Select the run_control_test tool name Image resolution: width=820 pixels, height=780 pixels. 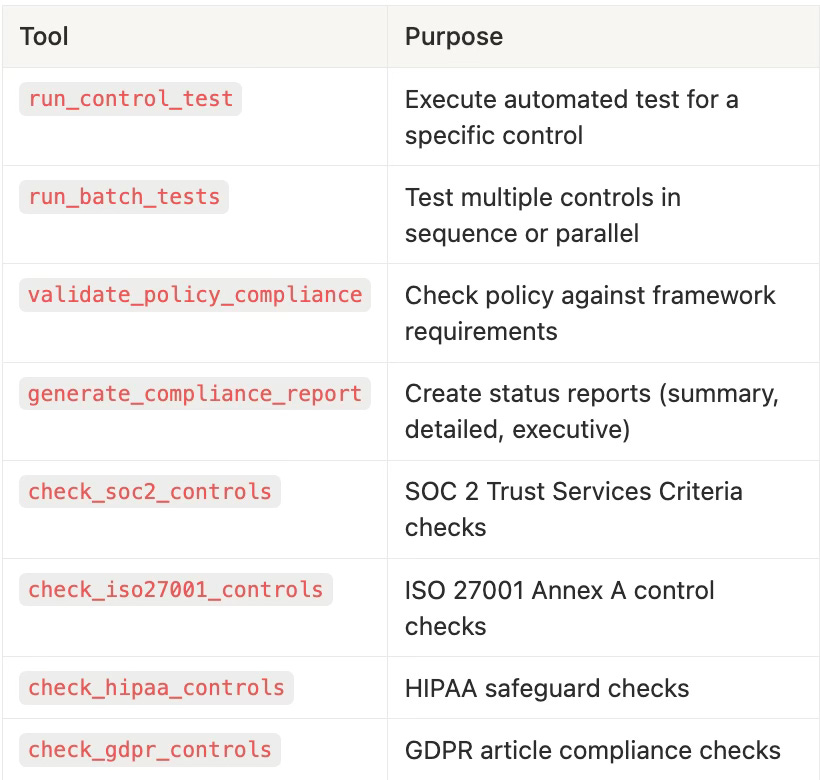point(130,99)
